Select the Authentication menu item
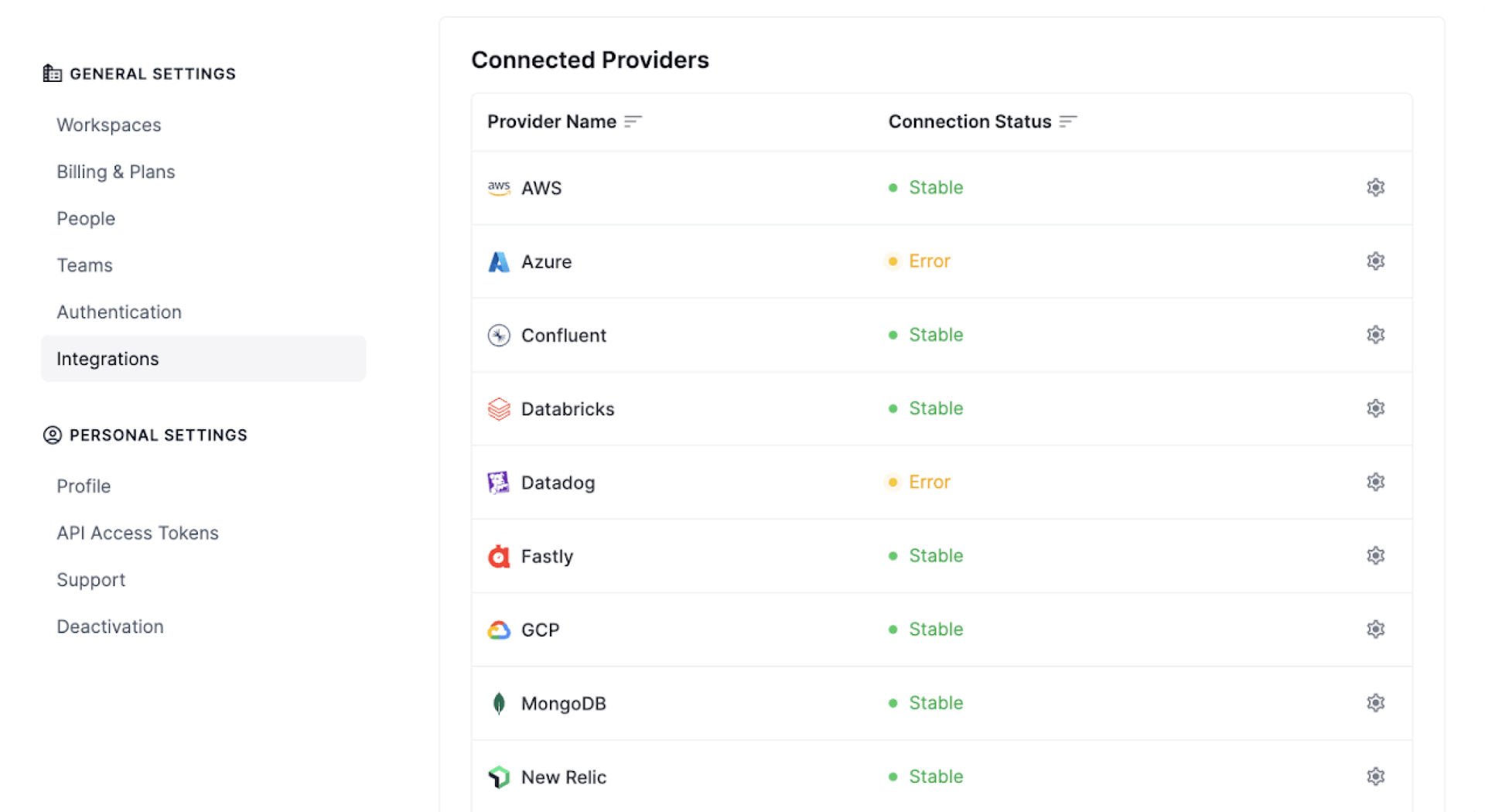 [x=119, y=312]
